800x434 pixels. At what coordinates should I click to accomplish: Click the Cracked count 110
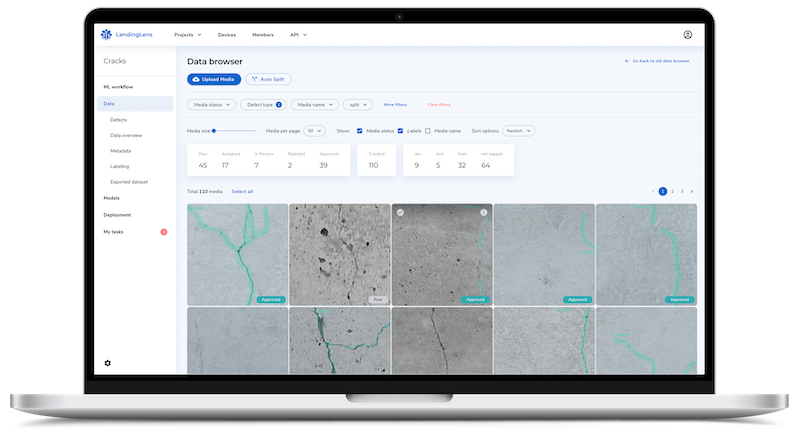click(373, 165)
